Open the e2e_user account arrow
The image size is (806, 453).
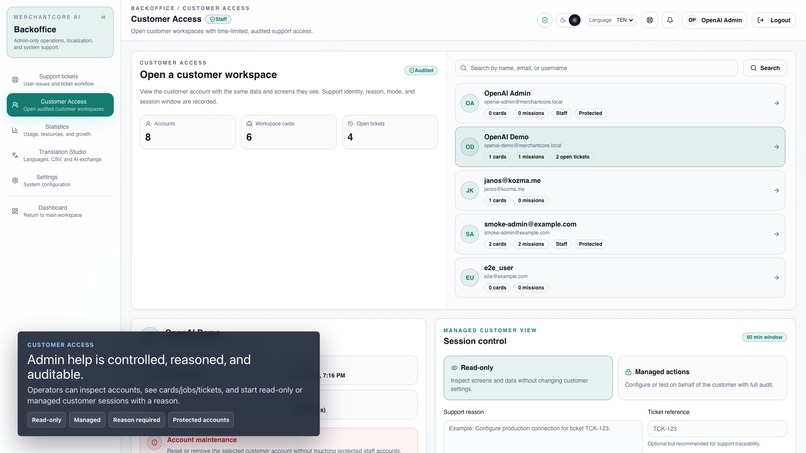[776, 278]
